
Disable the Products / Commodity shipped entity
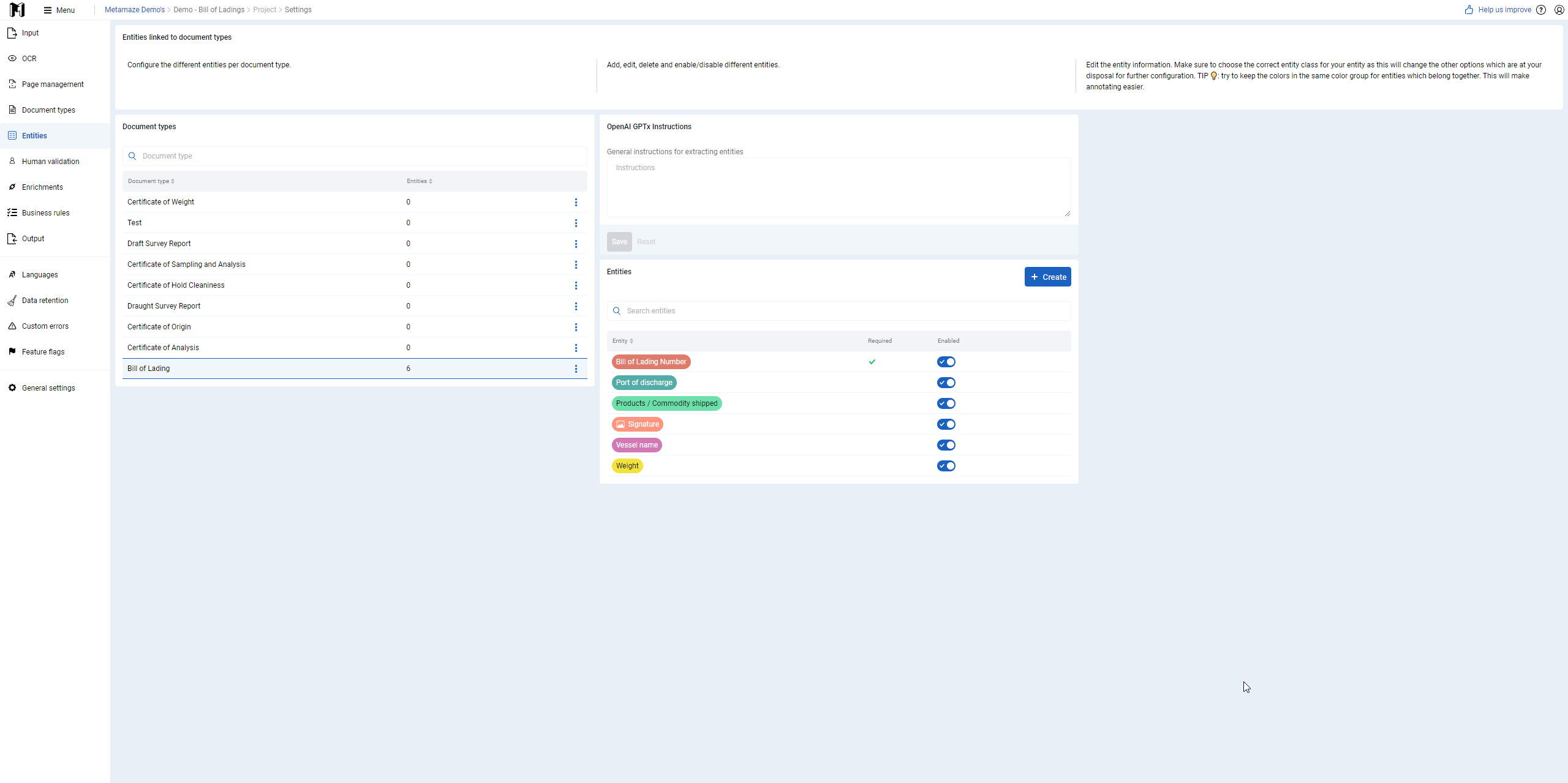pyautogui.click(x=946, y=403)
